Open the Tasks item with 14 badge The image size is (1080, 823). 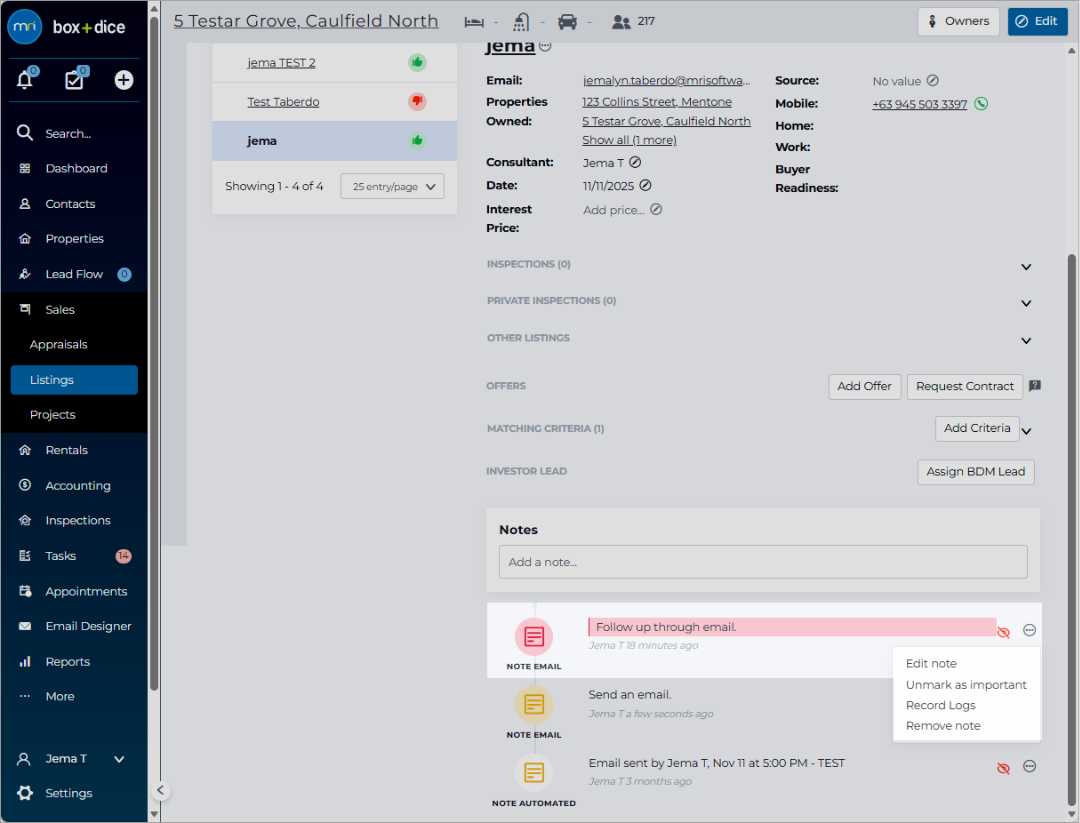click(74, 556)
